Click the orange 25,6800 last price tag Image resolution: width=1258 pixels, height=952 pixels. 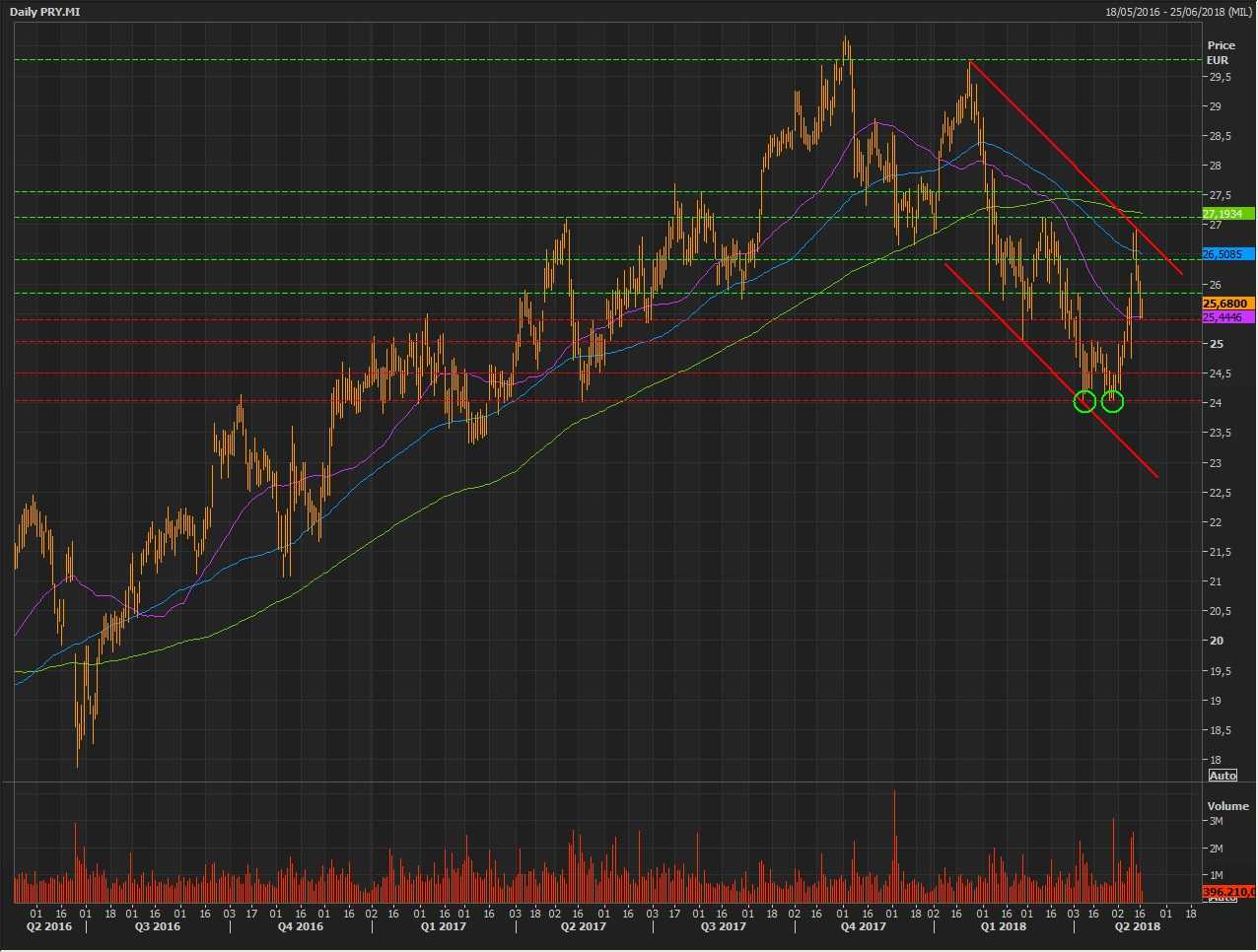[1227, 304]
